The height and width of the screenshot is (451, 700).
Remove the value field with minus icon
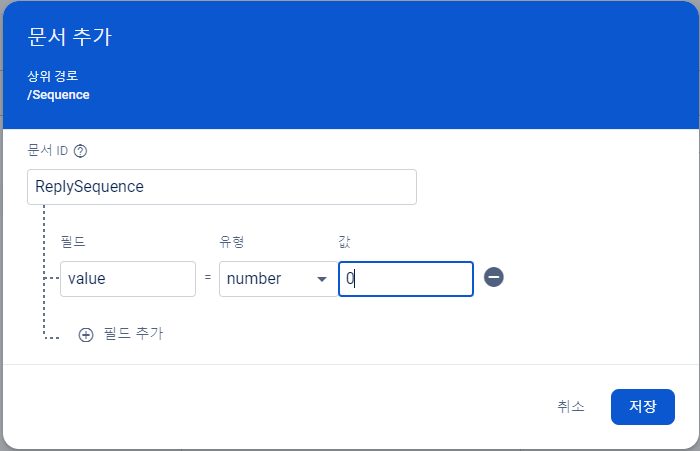point(494,277)
